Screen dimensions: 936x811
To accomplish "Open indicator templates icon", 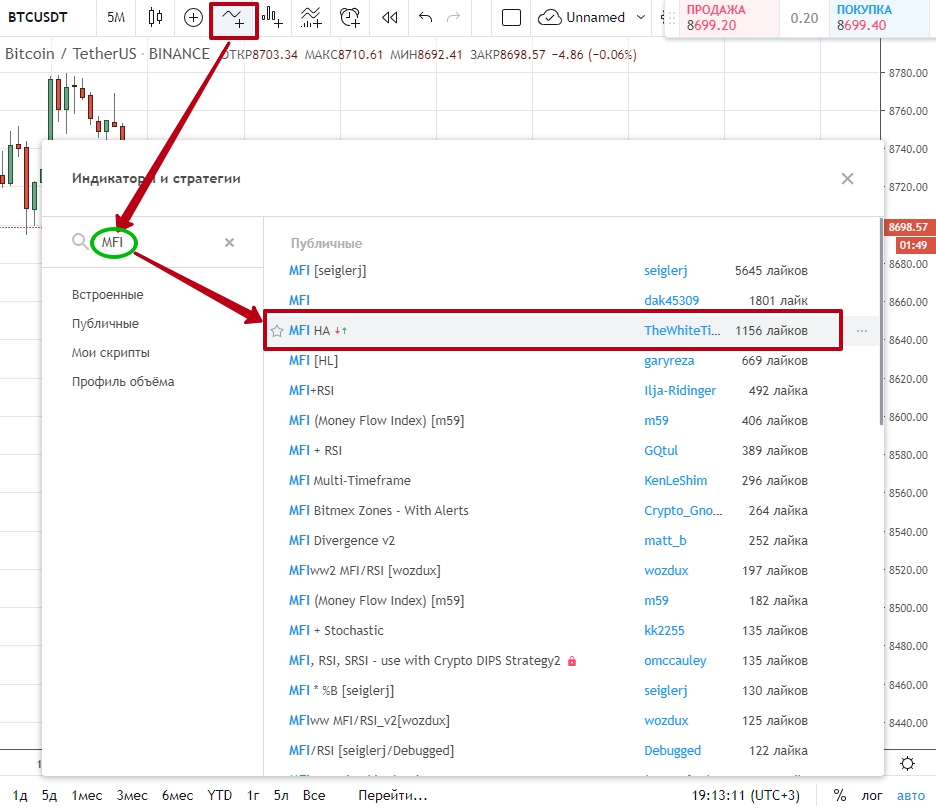I will [x=311, y=17].
